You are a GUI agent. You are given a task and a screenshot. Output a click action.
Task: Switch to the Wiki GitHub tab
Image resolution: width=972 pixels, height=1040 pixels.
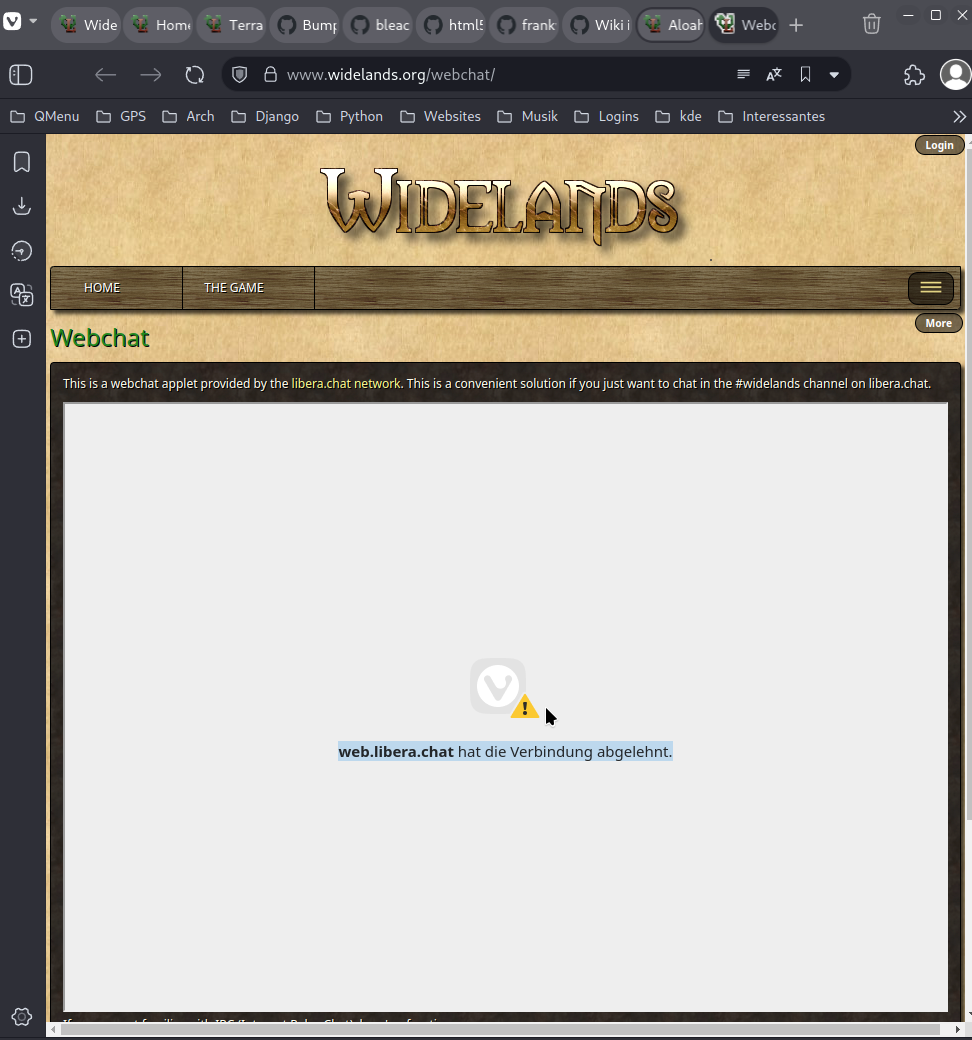(598, 25)
